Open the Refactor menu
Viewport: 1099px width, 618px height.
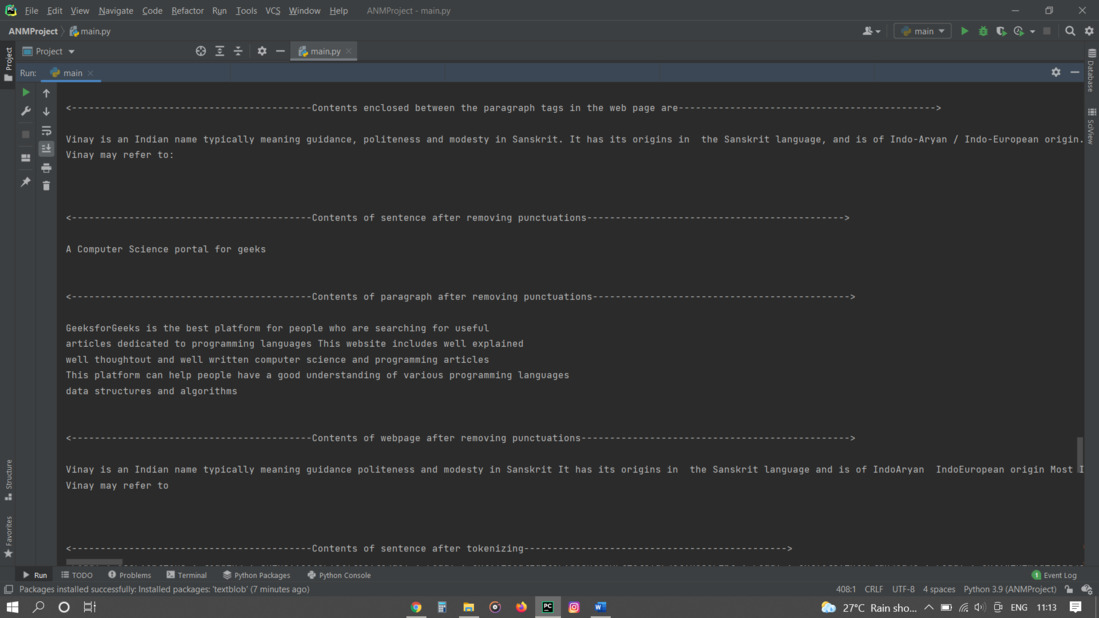187,11
